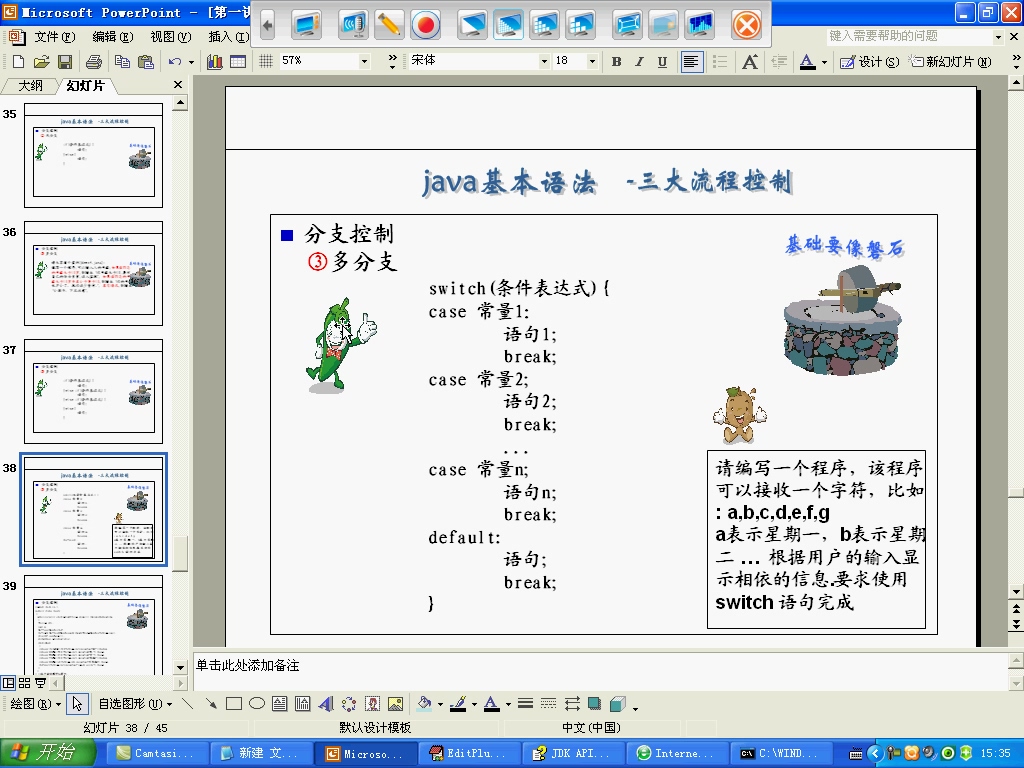Select the Oval shape tool

tap(257, 703)
